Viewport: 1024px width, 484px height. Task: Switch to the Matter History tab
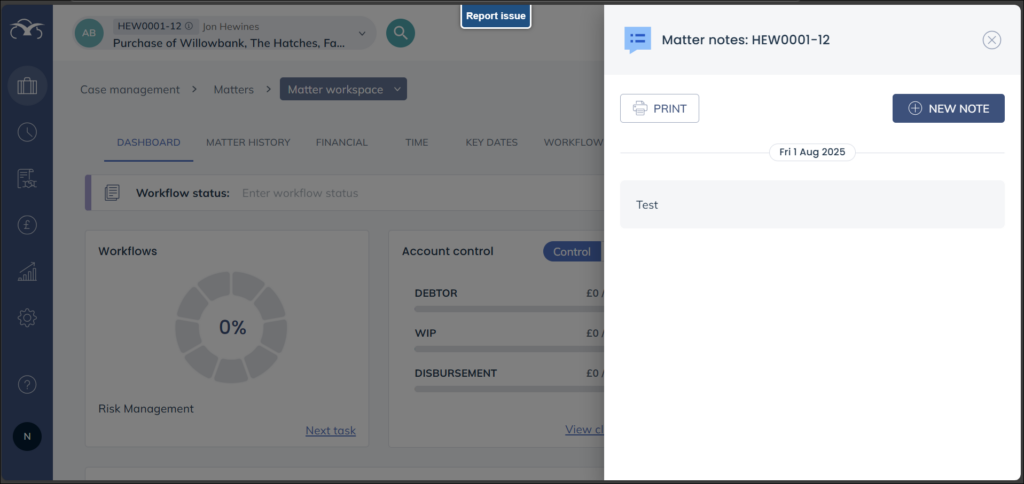(x=248, y=142)
